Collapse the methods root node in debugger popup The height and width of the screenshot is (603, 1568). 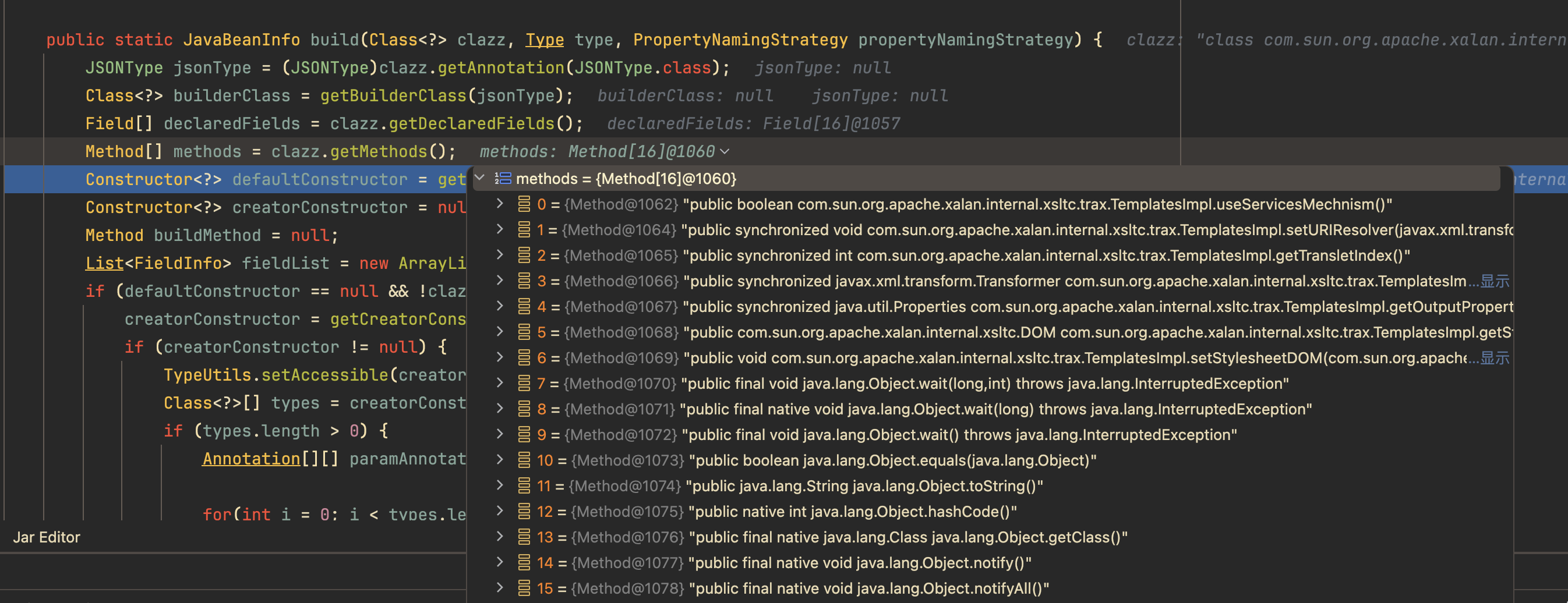click(481, 178)
